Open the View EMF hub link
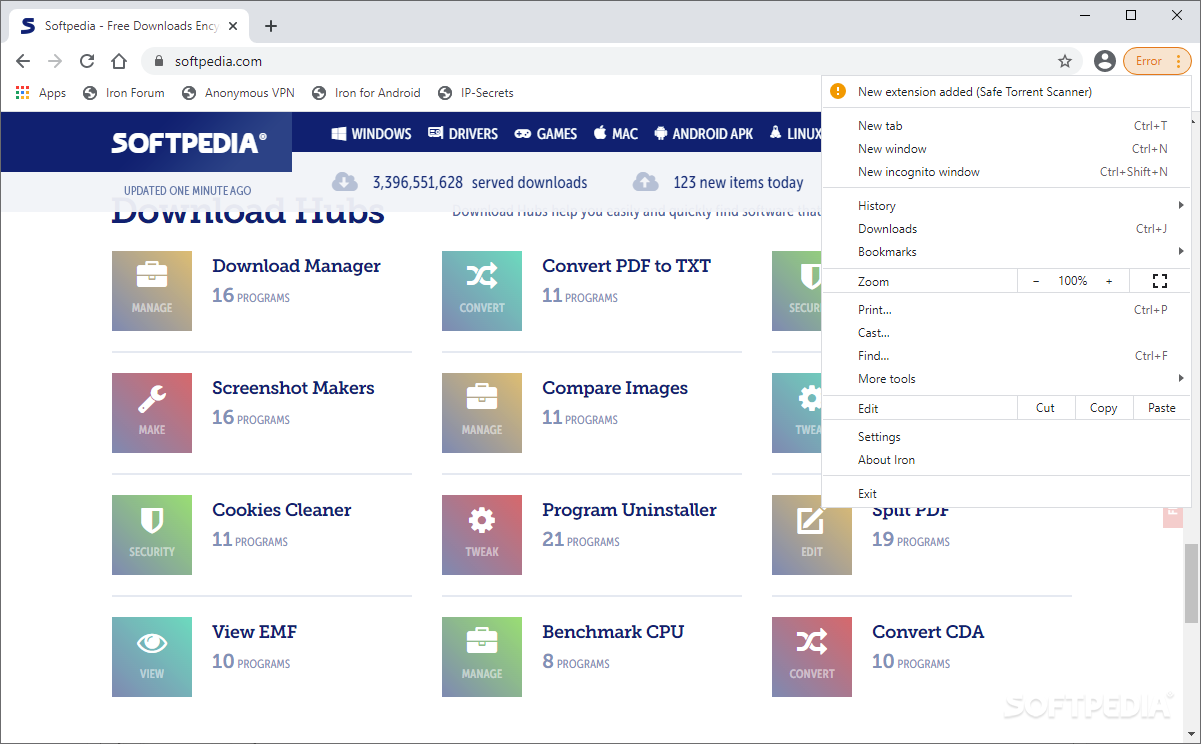The width and height of the screenshot is (1201, 744). (254, 632)
